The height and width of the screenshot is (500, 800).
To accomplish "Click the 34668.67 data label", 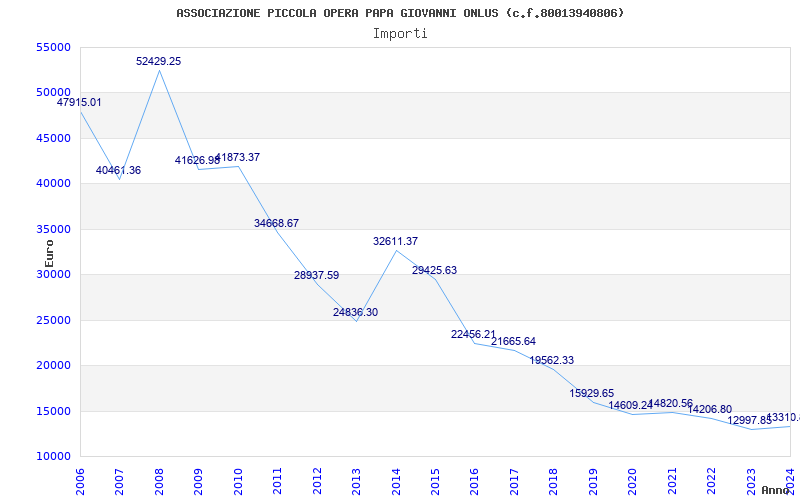I will click(277, 223).
